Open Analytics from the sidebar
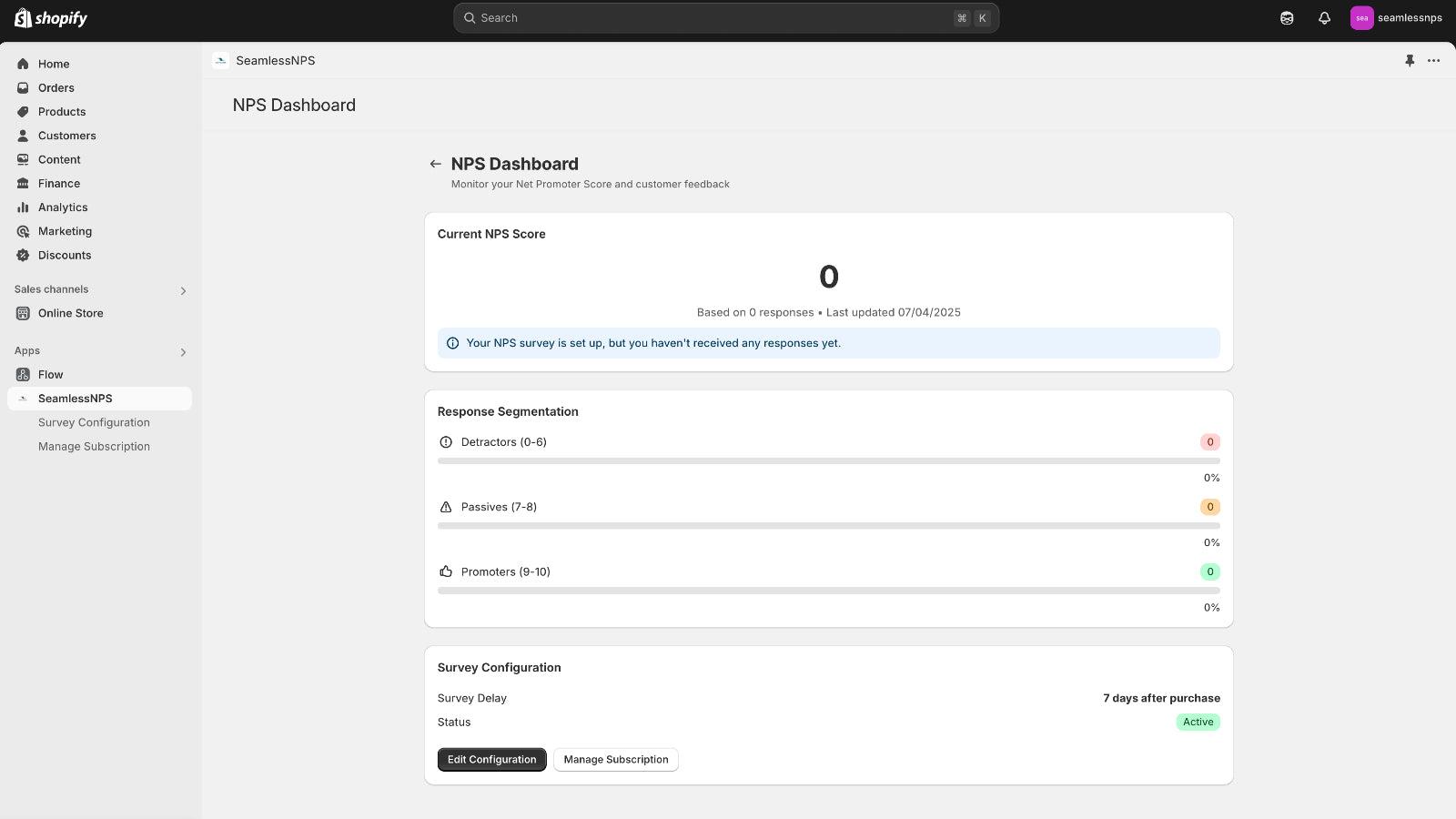 pos(63,207)
